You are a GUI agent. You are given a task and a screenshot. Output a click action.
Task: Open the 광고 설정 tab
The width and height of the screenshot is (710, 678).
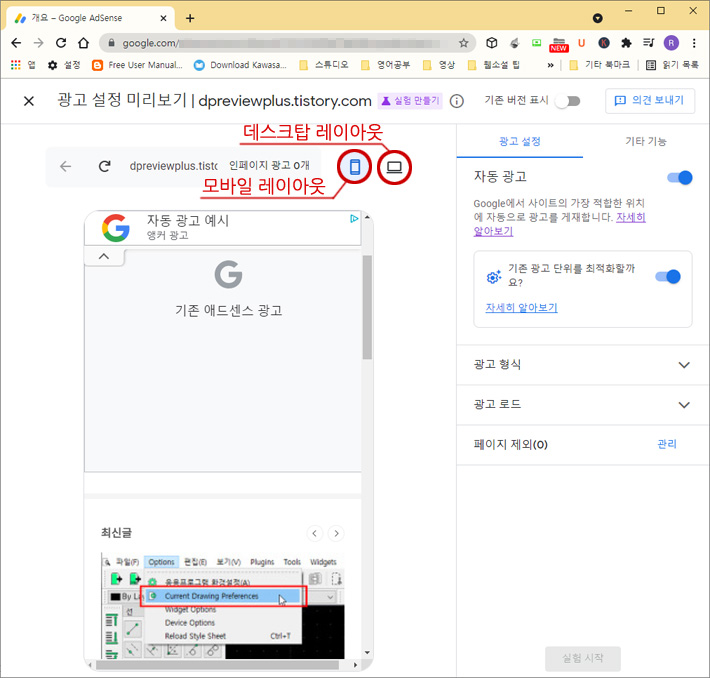[519, 141]
